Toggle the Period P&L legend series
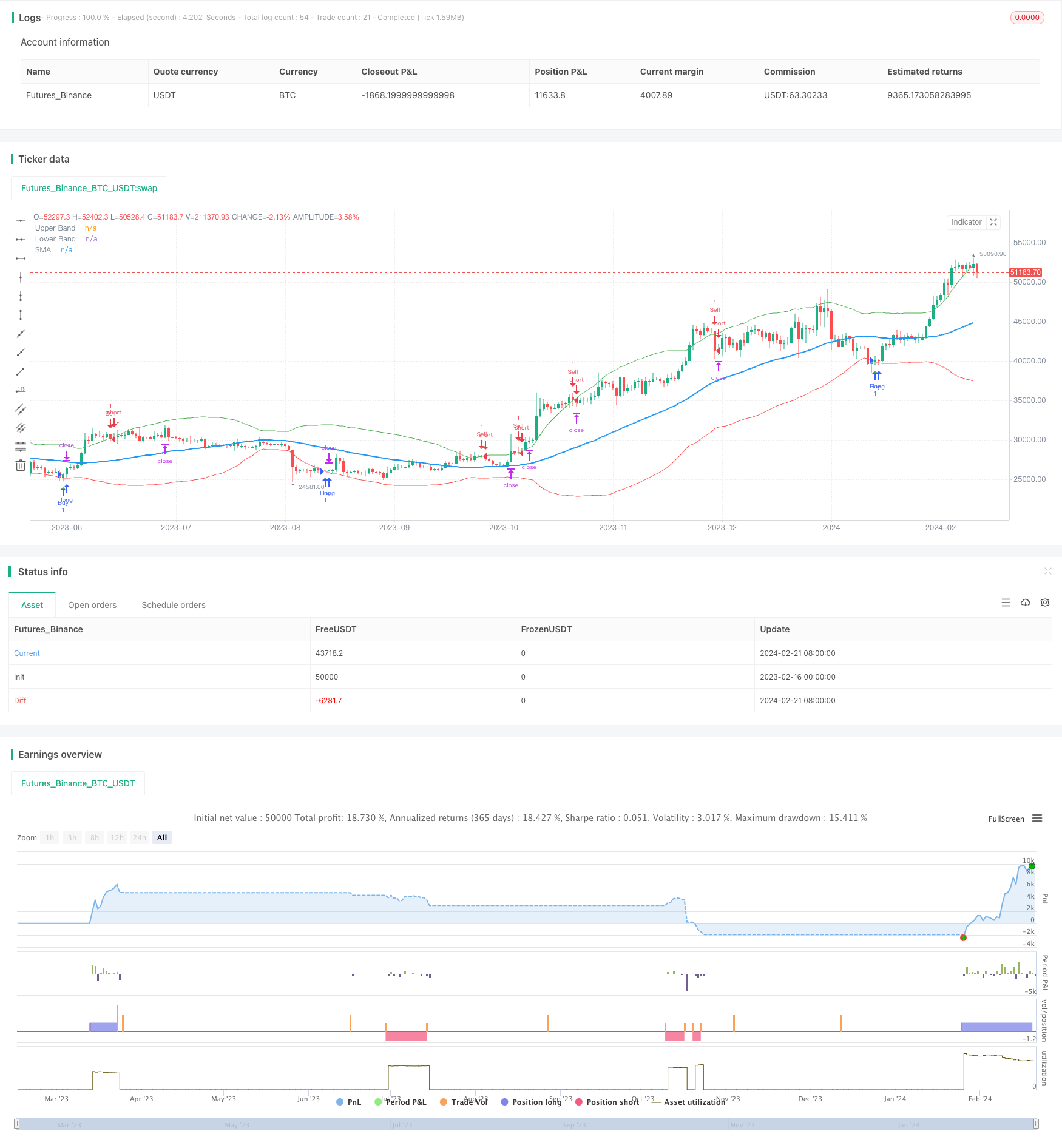 point(401,1102)
